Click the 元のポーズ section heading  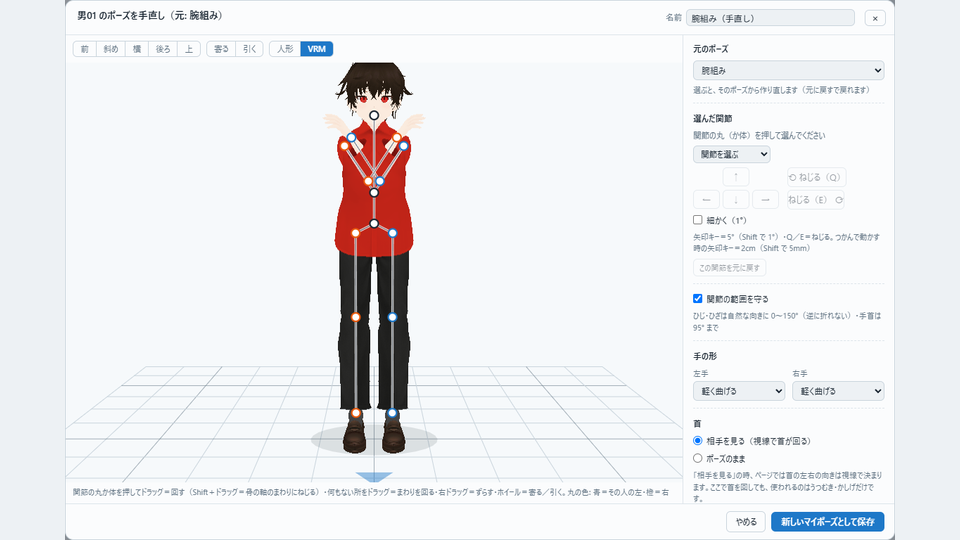click(x=710, y=48)
